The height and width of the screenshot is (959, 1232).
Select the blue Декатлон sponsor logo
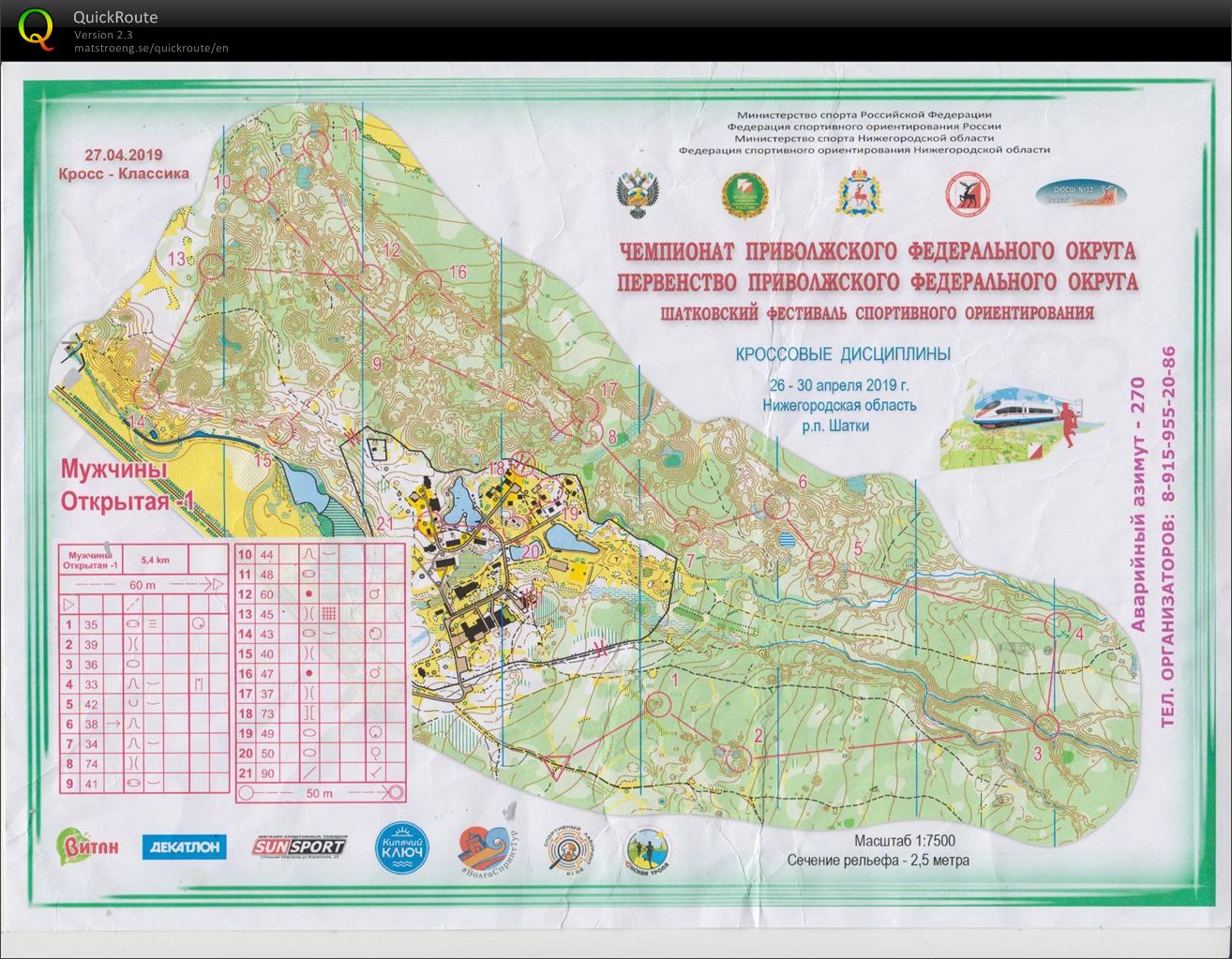click(x=184, y=847)
